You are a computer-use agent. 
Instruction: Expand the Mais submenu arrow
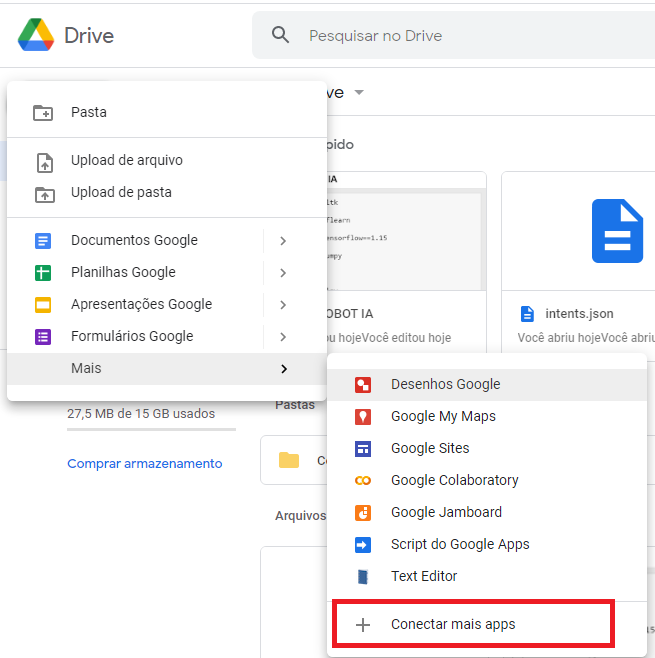click(284, 369)
